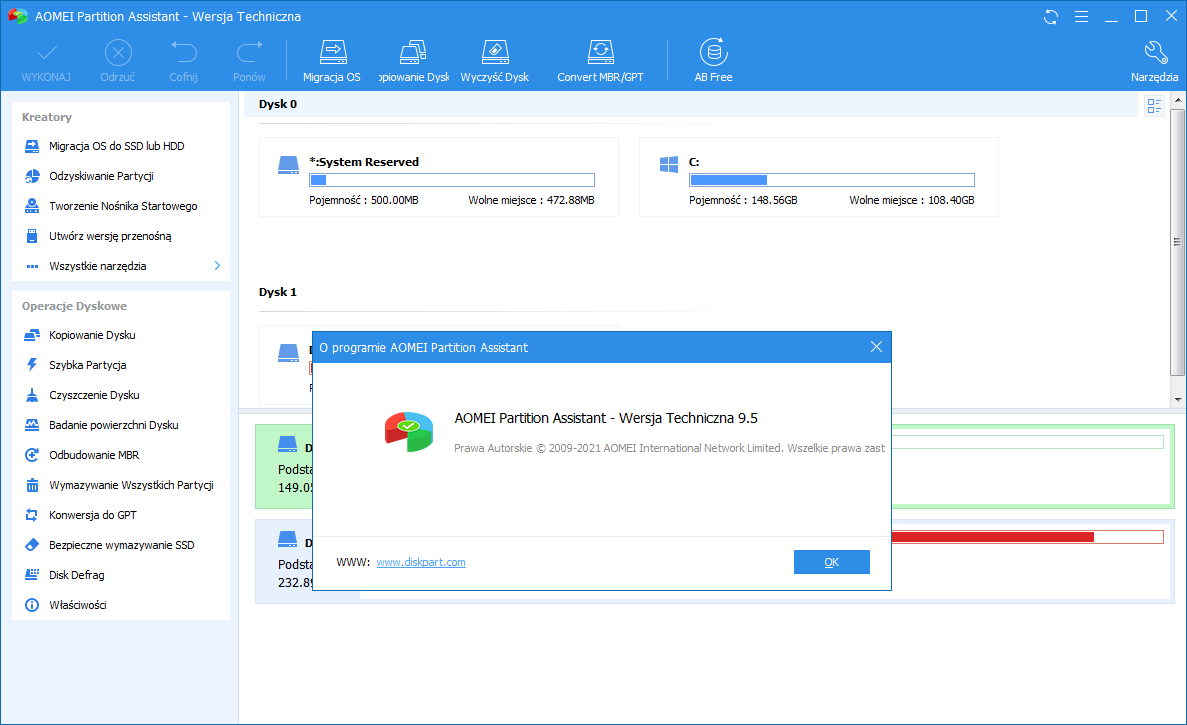Toggle disk view layout icon
Screen dimensions: 1187x725
point(1154,106)
